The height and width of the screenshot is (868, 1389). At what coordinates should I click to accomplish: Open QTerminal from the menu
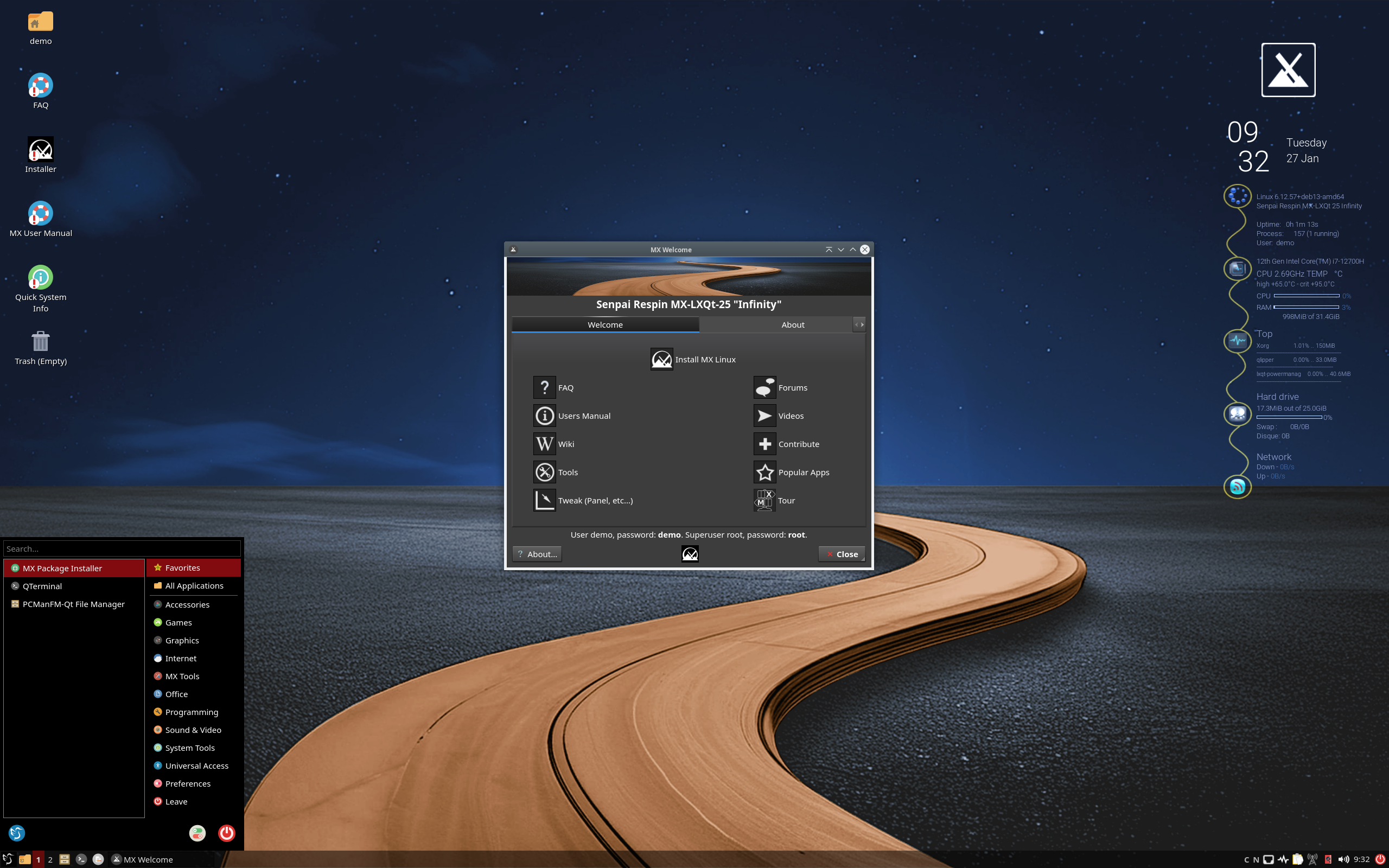pos(73,586)
